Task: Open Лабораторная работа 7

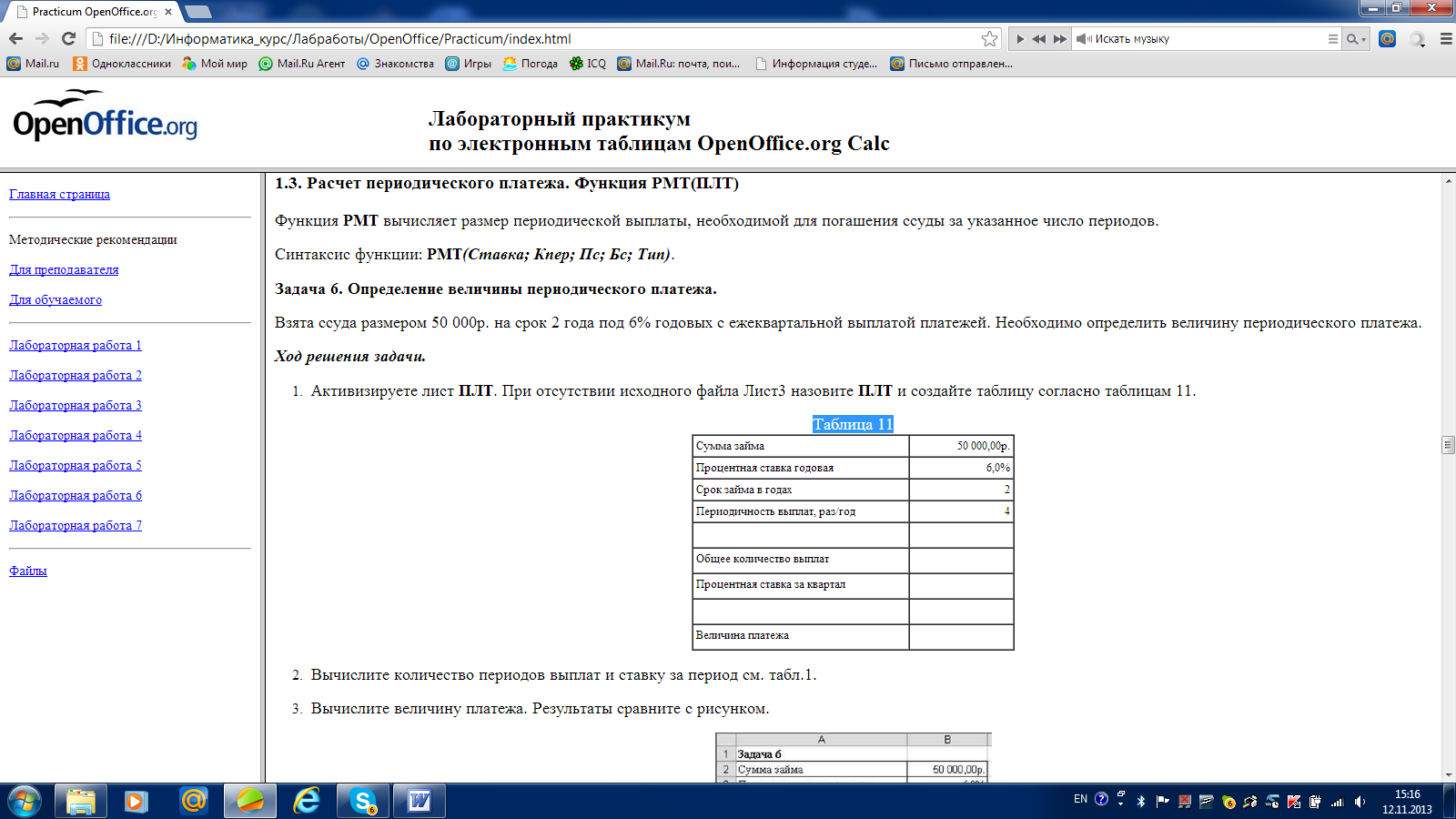Action: (76, 525)
